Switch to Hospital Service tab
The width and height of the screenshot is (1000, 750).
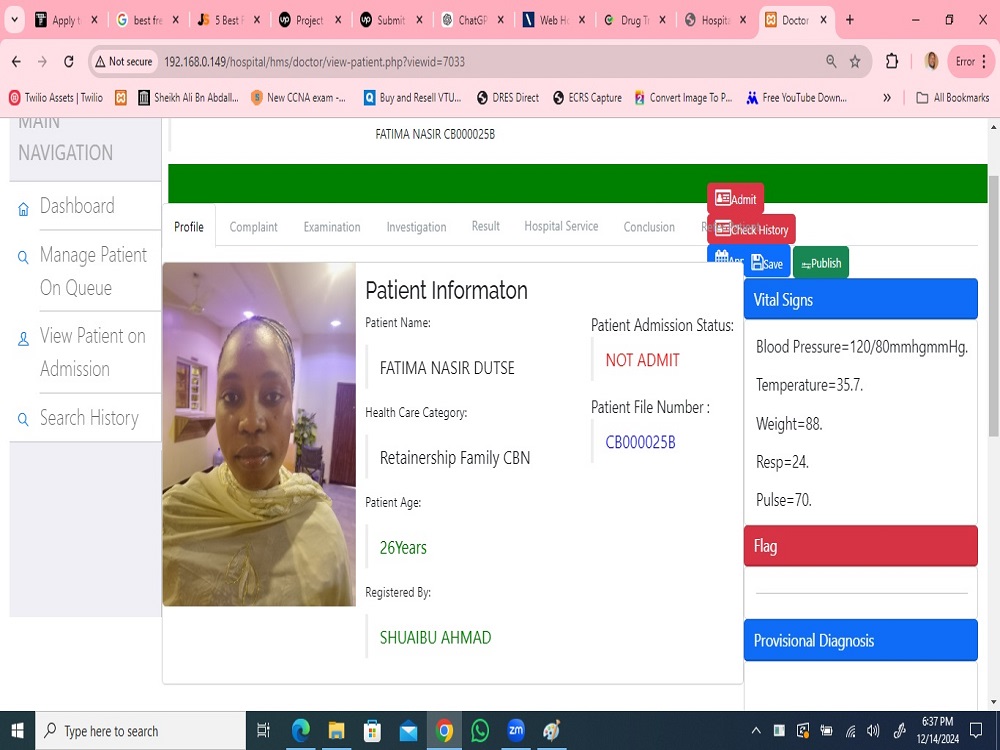coord(561,226)
